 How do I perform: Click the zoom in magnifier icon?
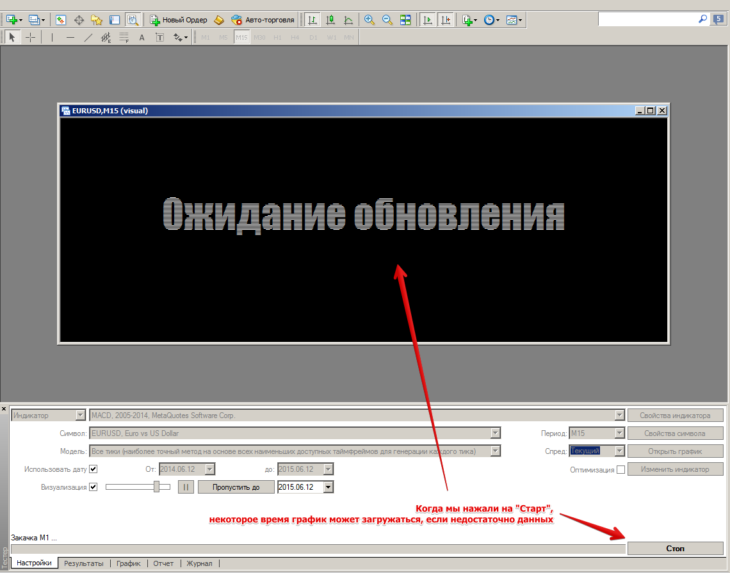click(x=369, y=19)
